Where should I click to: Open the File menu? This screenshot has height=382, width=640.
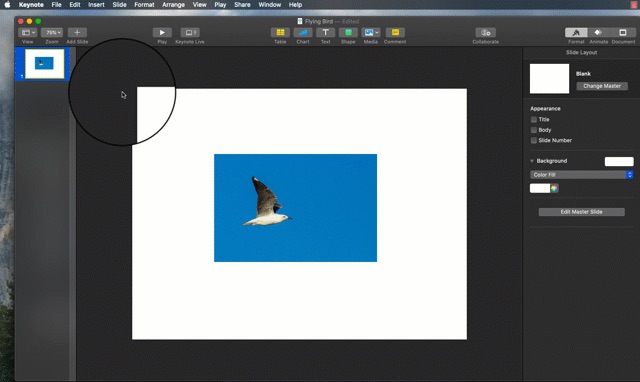click(56, 5)
